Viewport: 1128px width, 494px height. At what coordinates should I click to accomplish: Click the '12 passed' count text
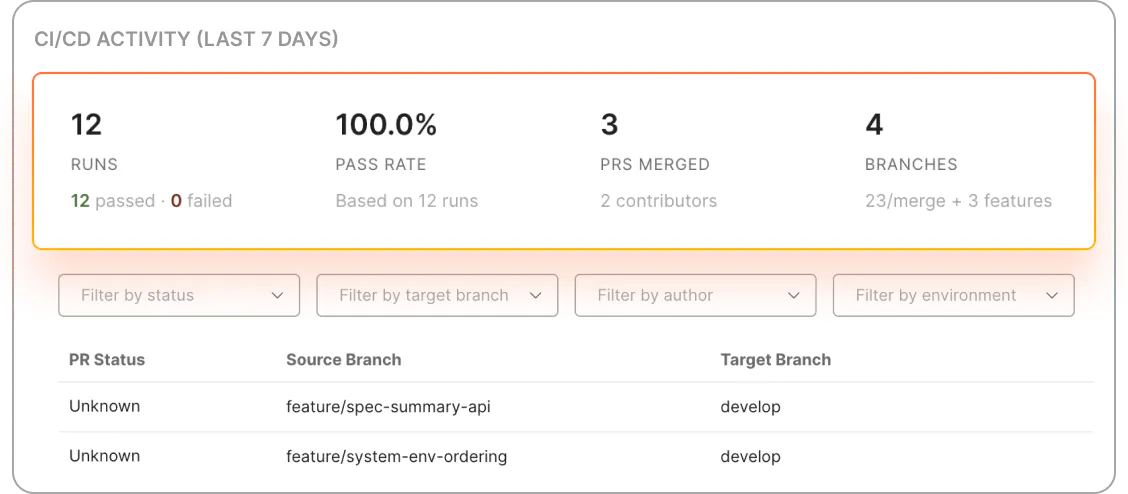[112, 201]
